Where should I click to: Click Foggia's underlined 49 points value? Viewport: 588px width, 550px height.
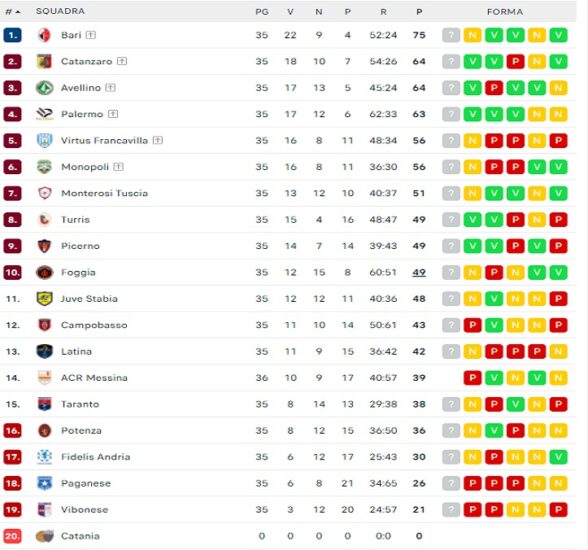click(419, 273)
